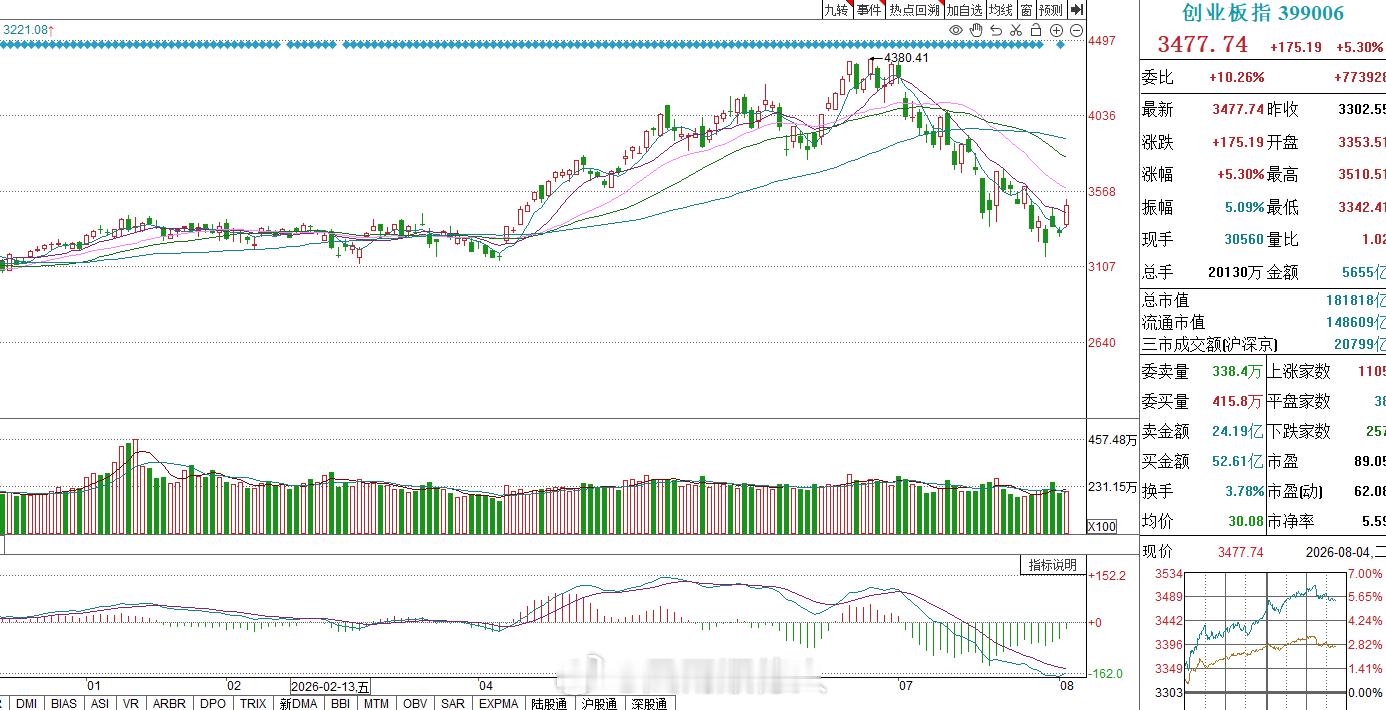Viewport: 1386px width, 710px height.
Task: Click the 加自选 button
Action: (964, 10)
